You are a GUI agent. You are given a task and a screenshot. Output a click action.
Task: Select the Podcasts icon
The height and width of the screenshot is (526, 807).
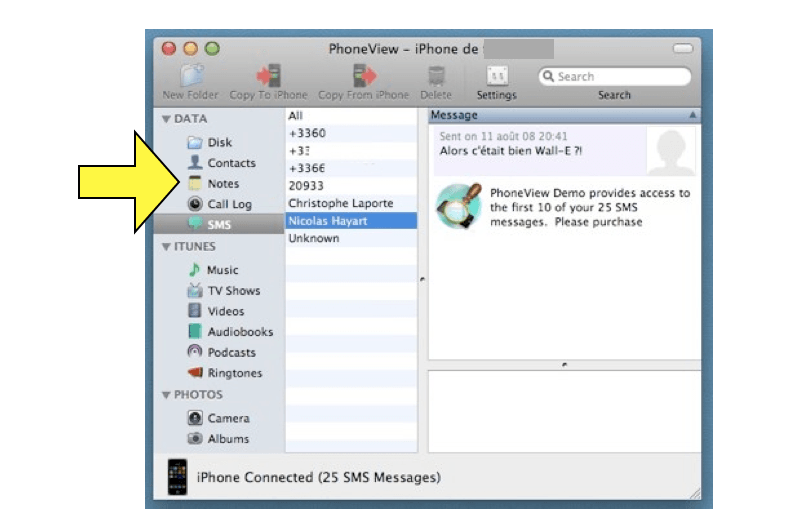(x=195, y=352)
